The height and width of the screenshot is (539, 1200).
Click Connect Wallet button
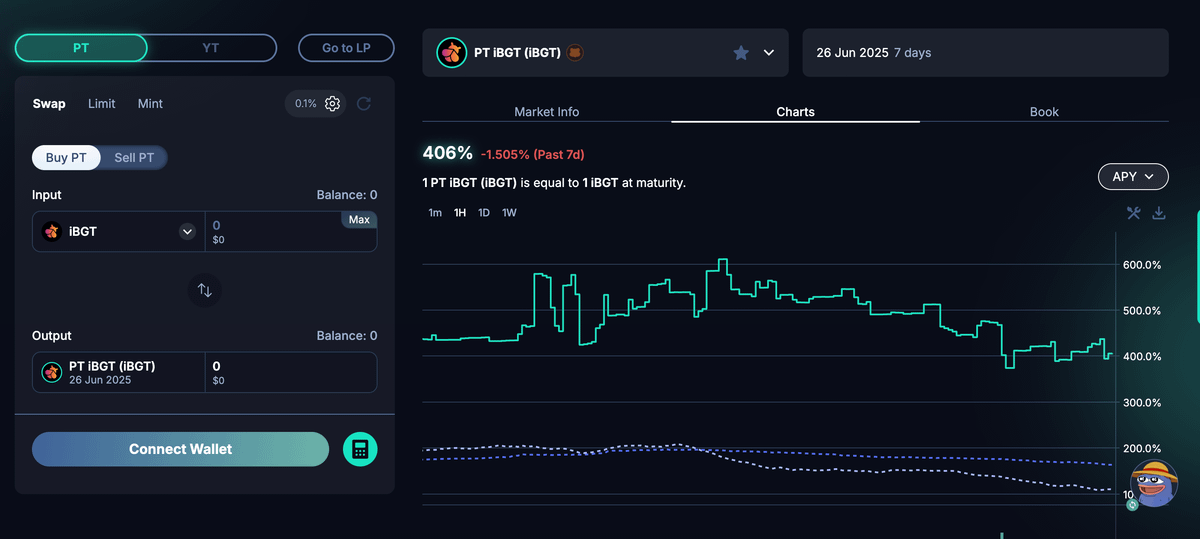point(180,449)
